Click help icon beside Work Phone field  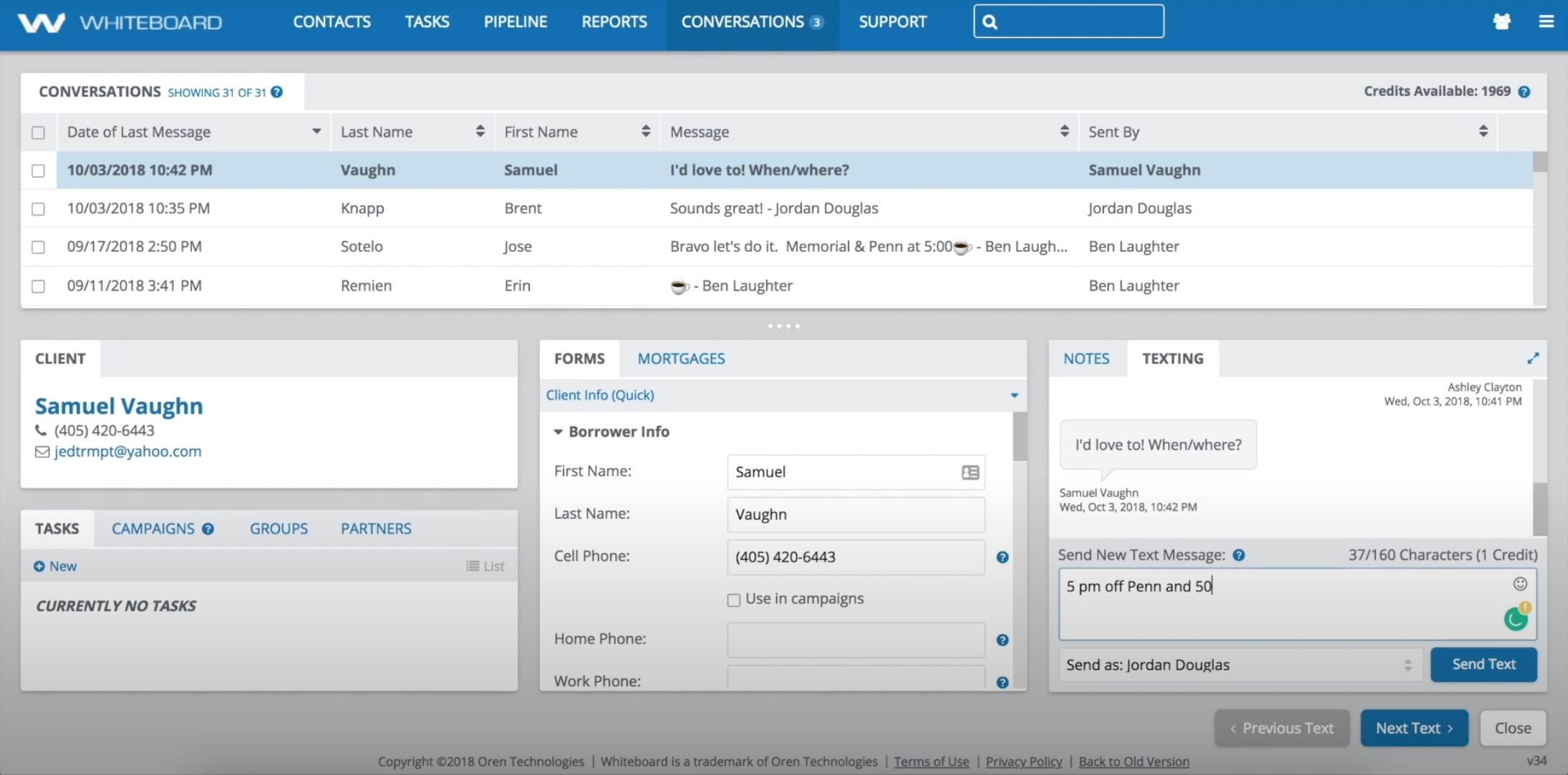click(x=1002, y=683)
